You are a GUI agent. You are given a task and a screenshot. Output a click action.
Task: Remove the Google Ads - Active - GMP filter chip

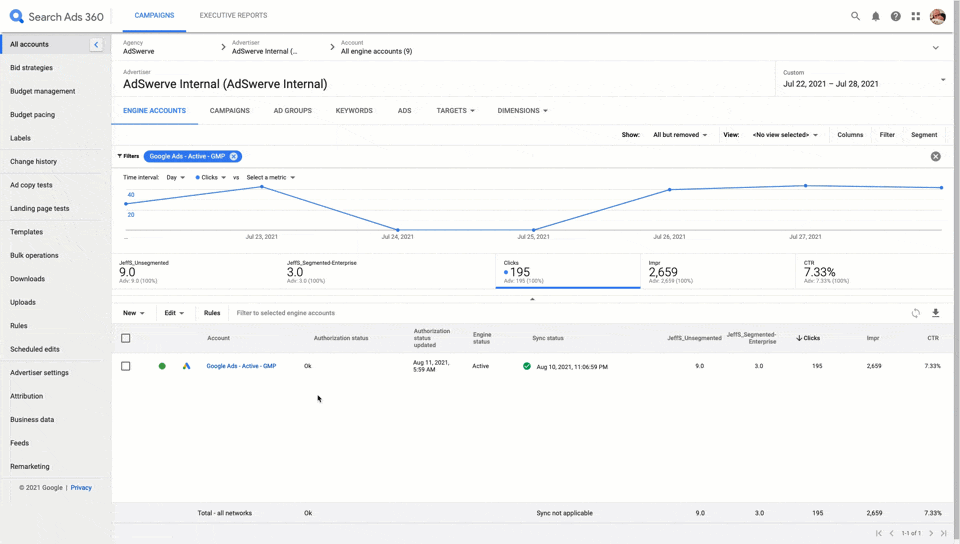233,157
